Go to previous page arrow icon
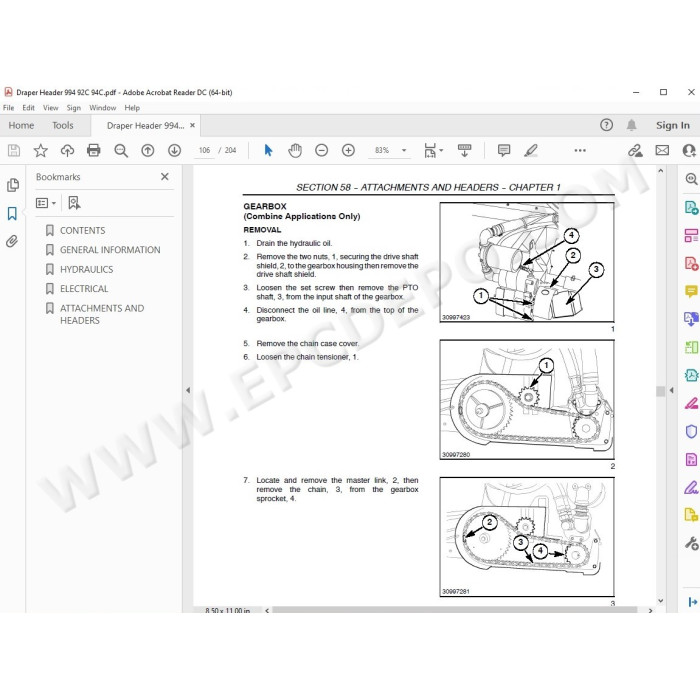Viewport: 700px width, 700px height. pos(148,150)
